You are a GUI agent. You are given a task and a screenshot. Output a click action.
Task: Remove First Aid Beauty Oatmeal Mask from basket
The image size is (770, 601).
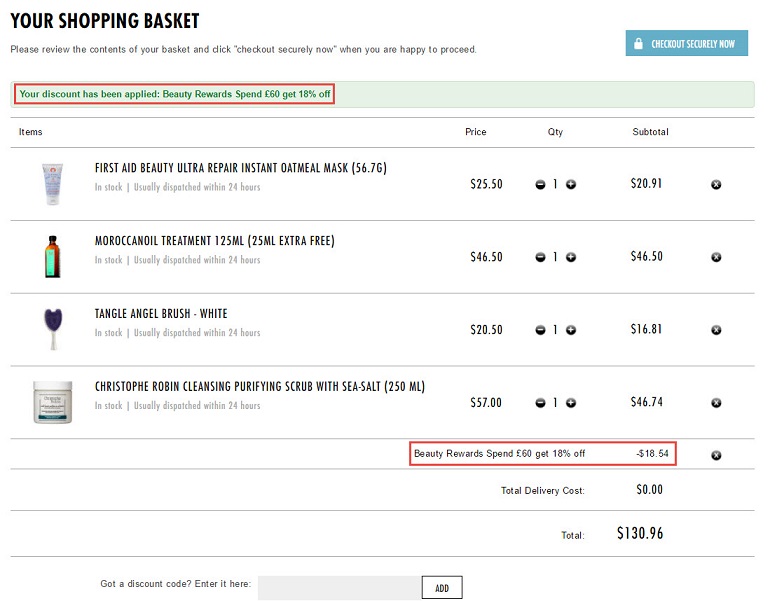coord(716,185)
